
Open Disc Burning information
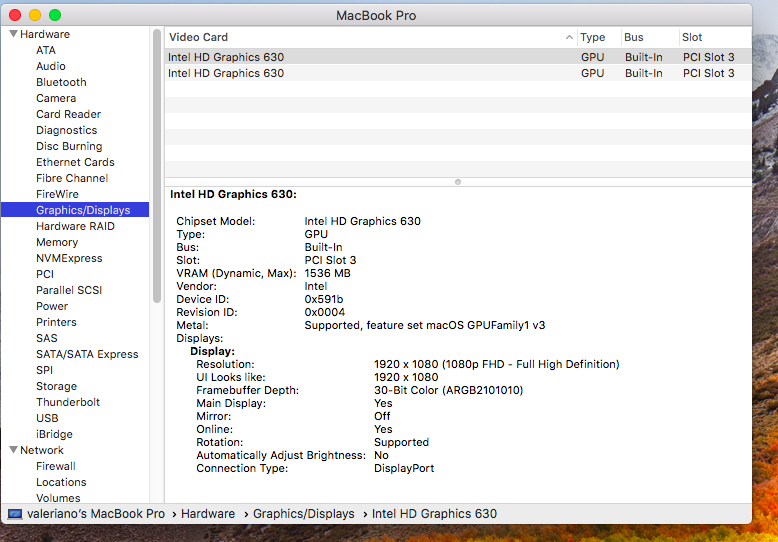69,146
